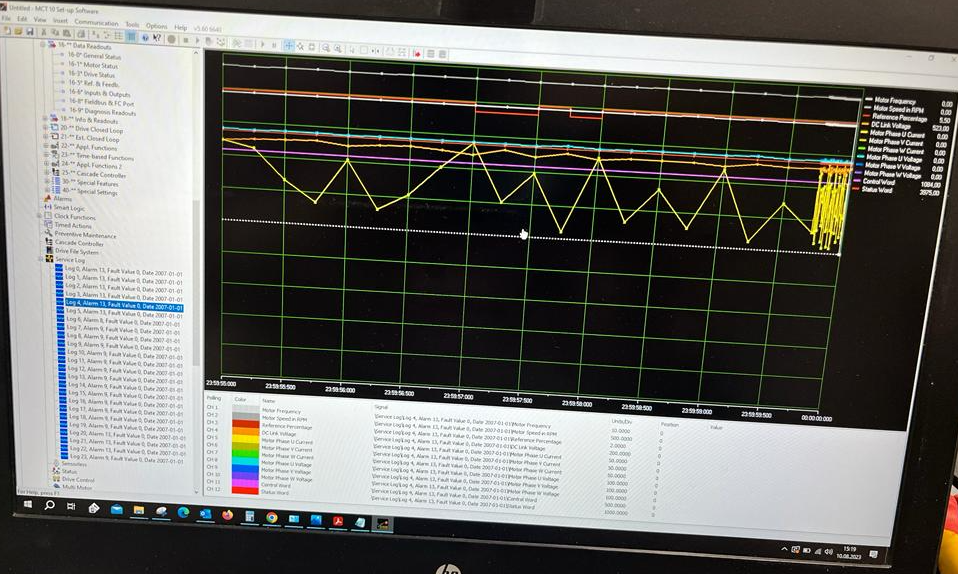Expand the 25-** Cascade Controller node
958x574 pixels.
[47, 172]
